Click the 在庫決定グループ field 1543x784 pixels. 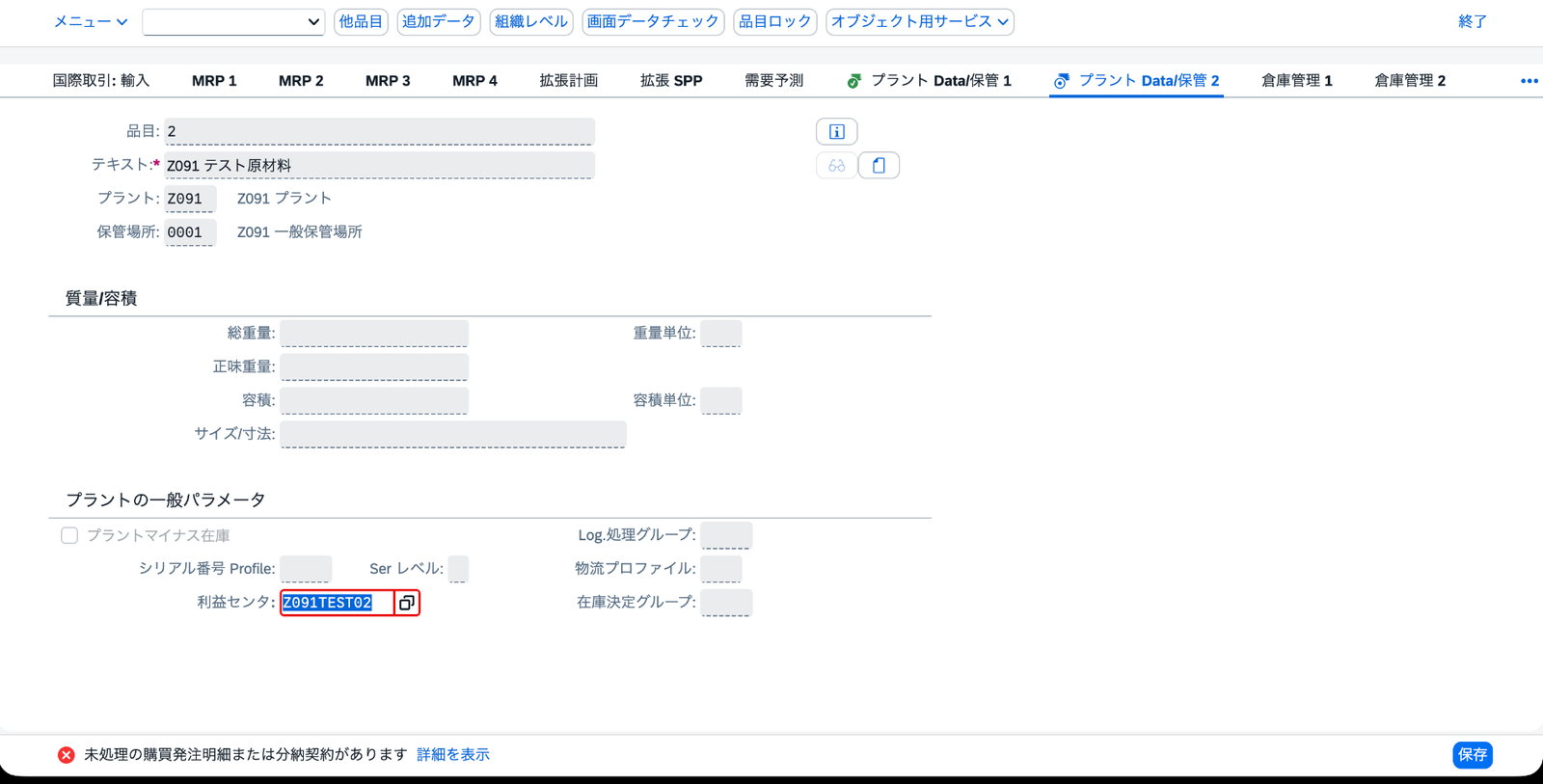click(x=726, y=603)
